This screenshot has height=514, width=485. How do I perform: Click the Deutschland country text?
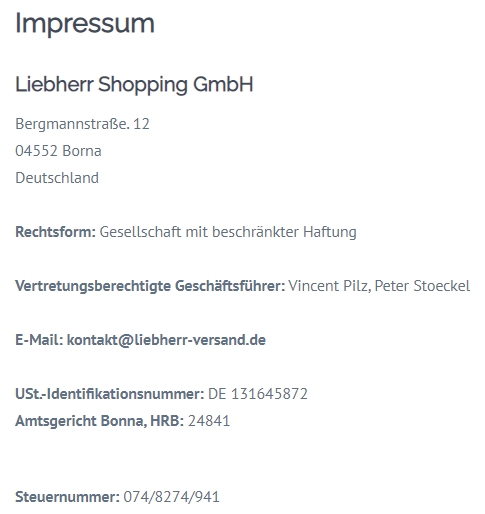(57, 178)
